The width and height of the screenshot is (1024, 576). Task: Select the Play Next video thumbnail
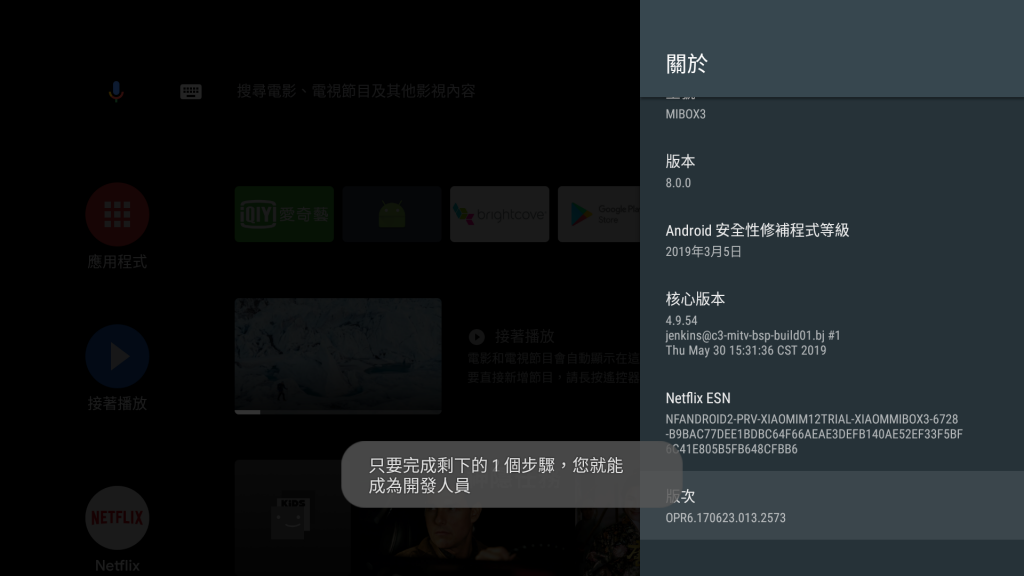point(338,356)
